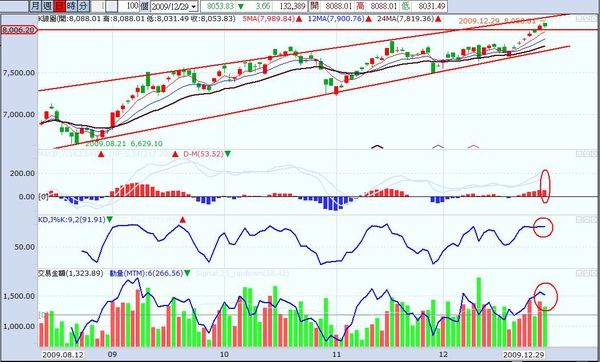Click green down arrow beside KD %K(91.91)
The width and height of the screenshot is (600, 362).
[x=110, y=220]
